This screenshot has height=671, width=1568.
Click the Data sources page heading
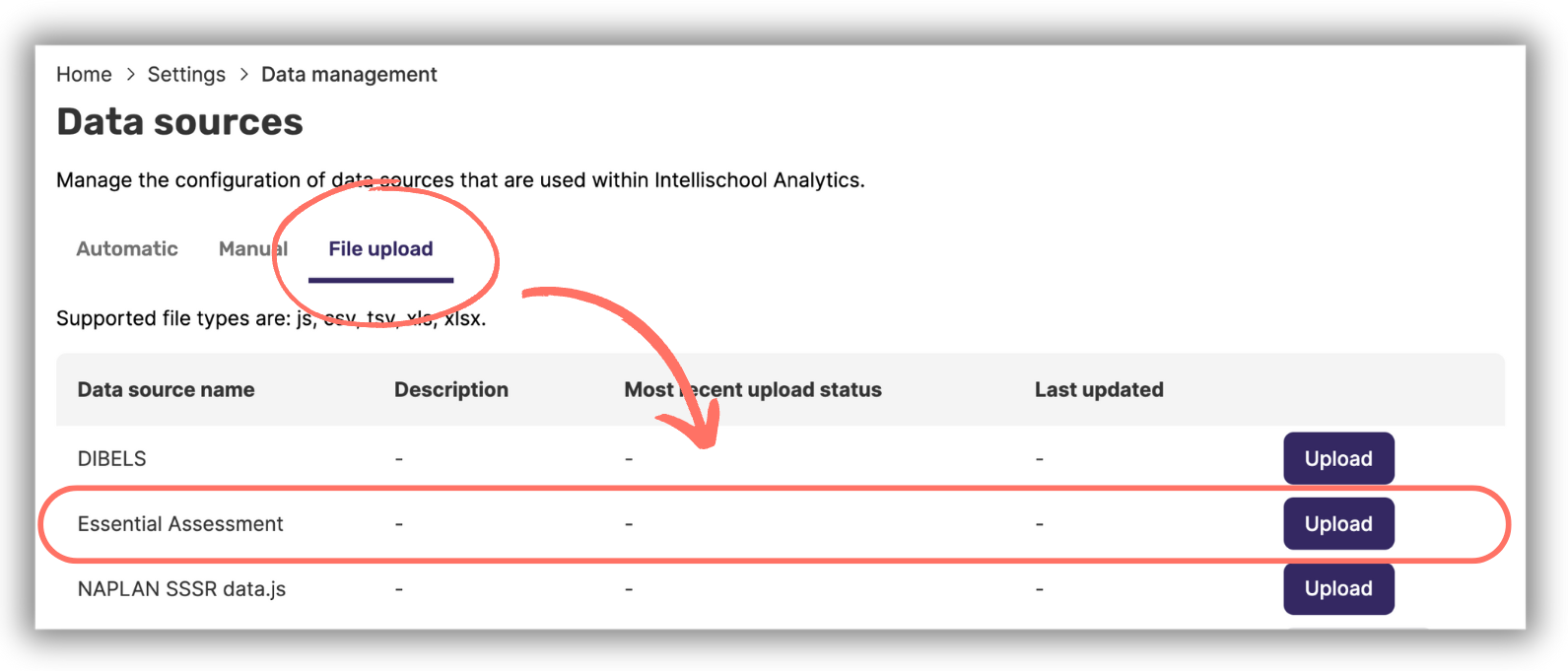pyautogui.click(x=179, y=121)
